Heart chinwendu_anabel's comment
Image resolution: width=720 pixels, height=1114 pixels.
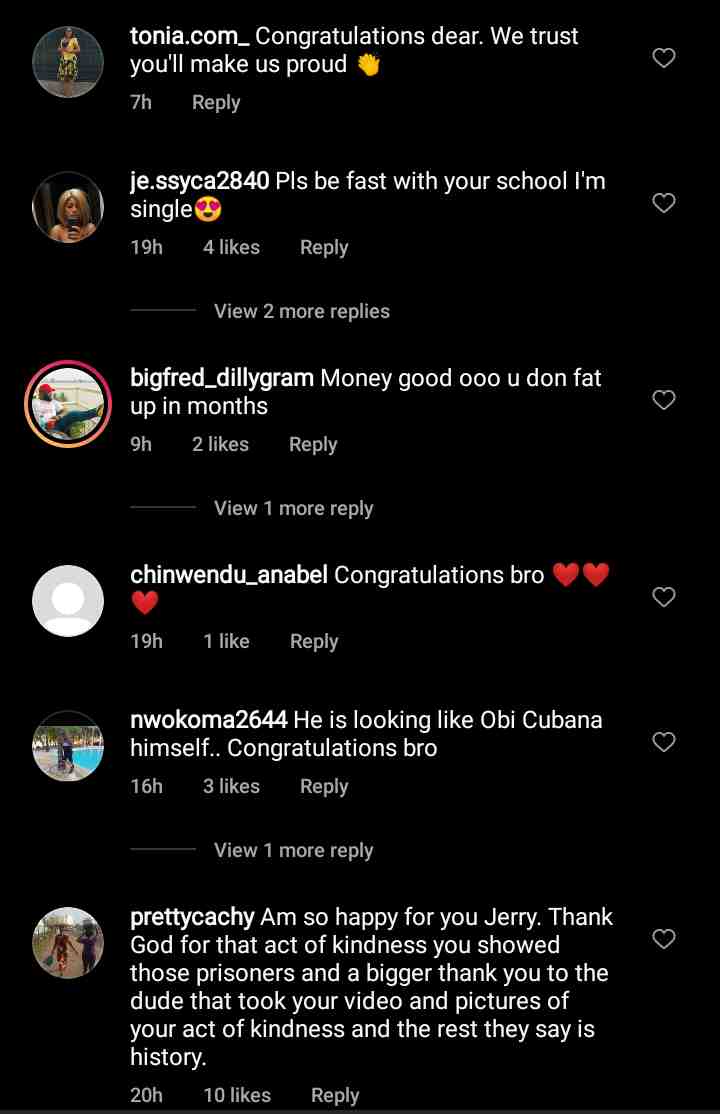664,598
